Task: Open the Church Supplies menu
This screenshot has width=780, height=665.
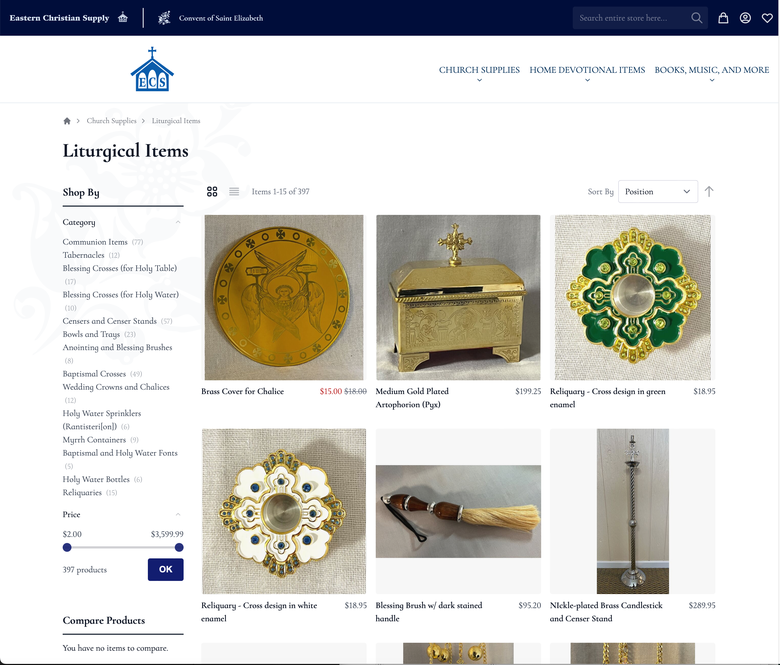Action: pos(479,70)
